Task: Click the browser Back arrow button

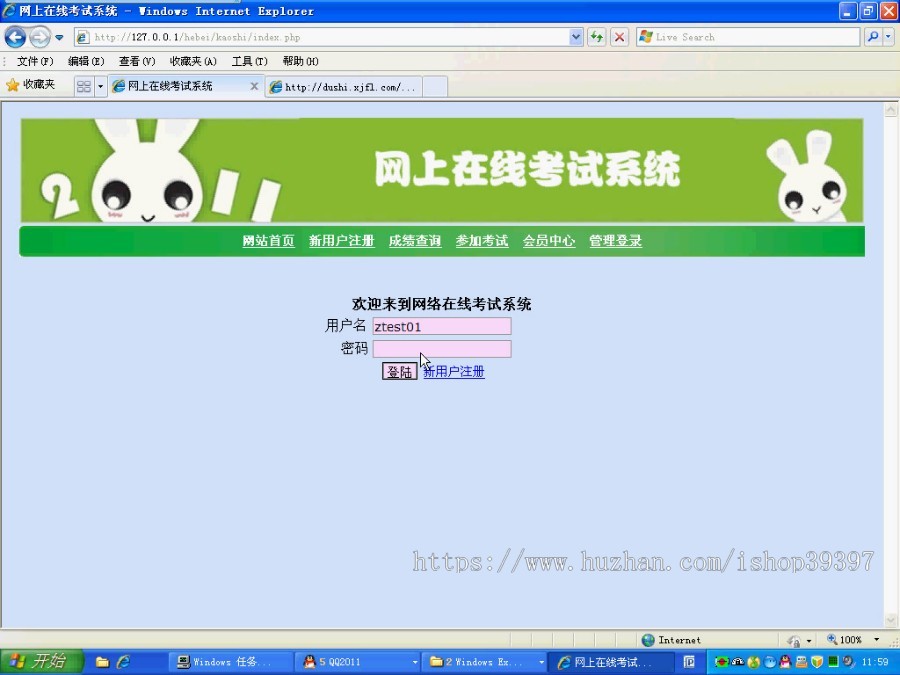Action: click(x=15, y=37)
